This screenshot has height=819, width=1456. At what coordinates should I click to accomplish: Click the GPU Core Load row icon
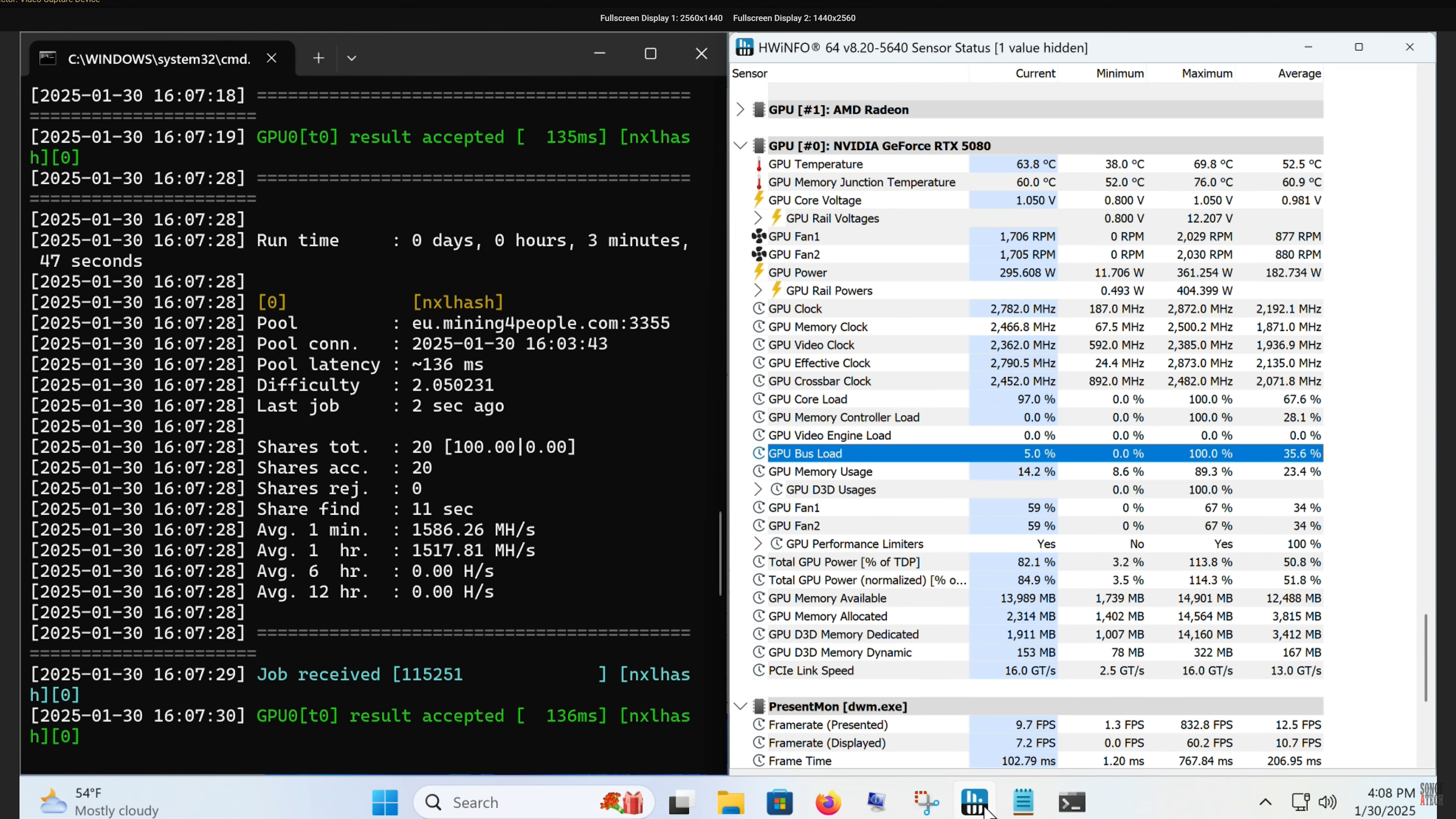[x=758, y=399]
